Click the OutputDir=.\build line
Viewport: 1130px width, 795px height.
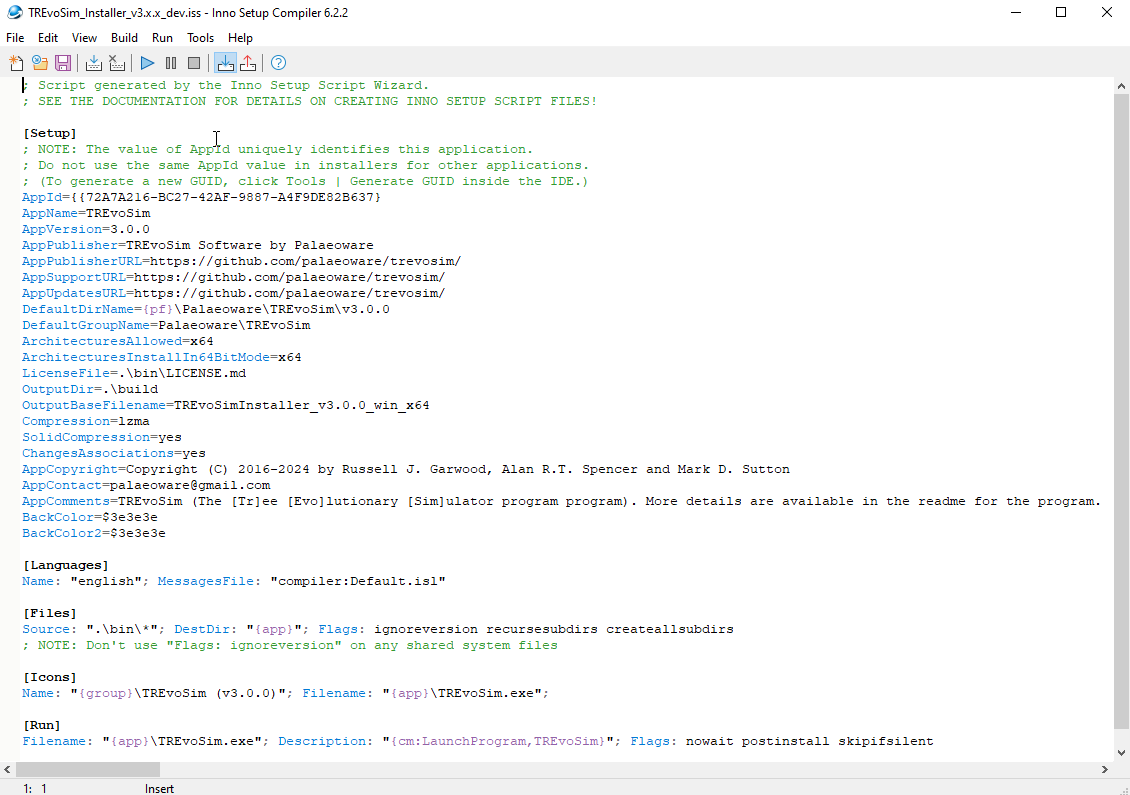(89, 389)
